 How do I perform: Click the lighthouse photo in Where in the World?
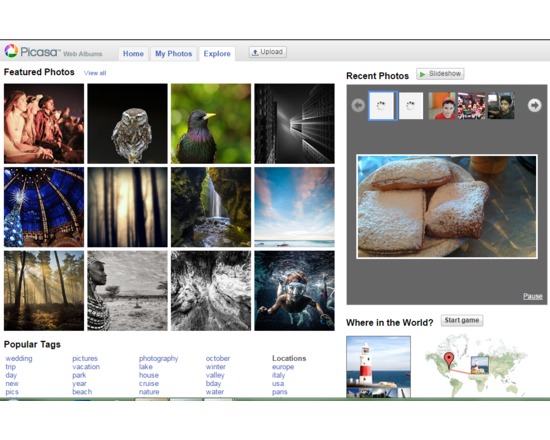378,367
